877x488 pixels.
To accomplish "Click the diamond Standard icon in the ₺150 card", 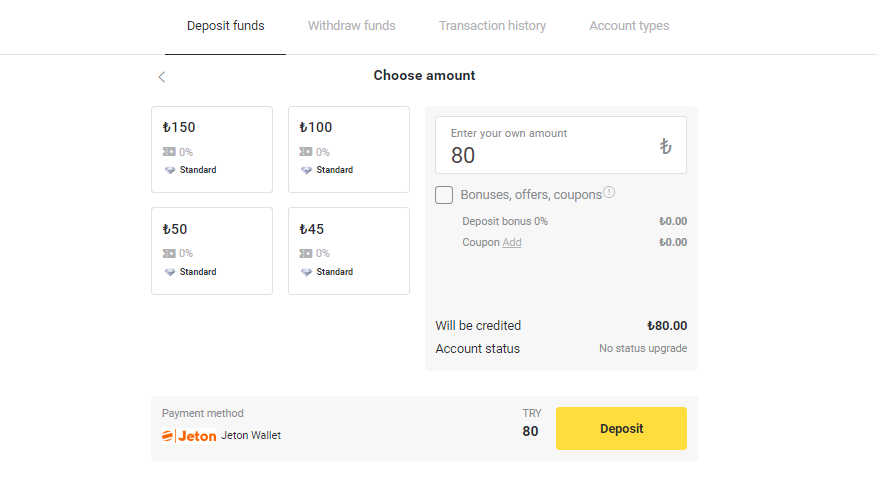I will [169, 170].
